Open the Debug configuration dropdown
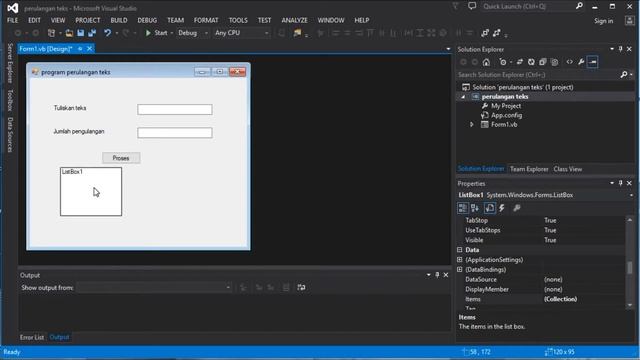The height and width of the screenshot is (360, 640). point(193,33)
